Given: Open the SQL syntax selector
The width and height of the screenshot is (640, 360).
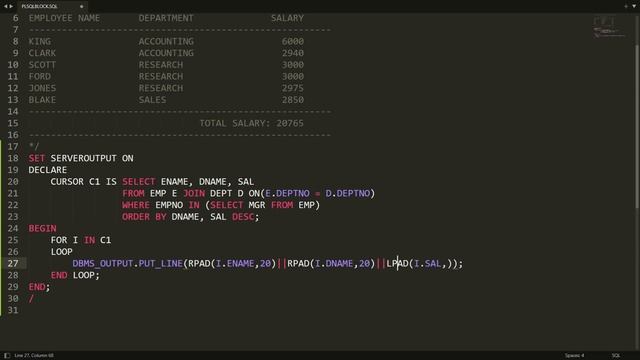Looking at the screenshot, I should coord(616,356).
